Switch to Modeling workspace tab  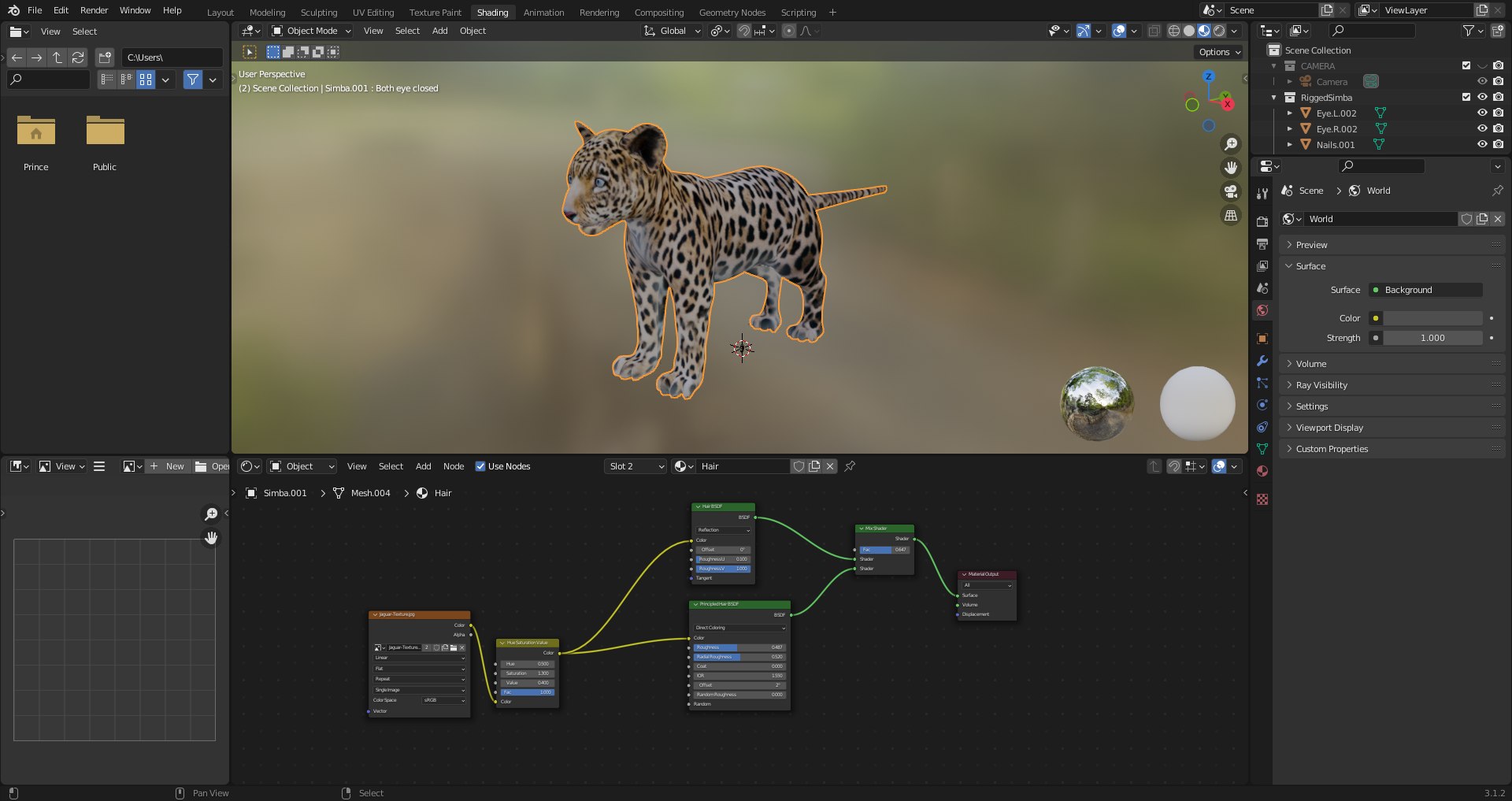click(268, 13)
